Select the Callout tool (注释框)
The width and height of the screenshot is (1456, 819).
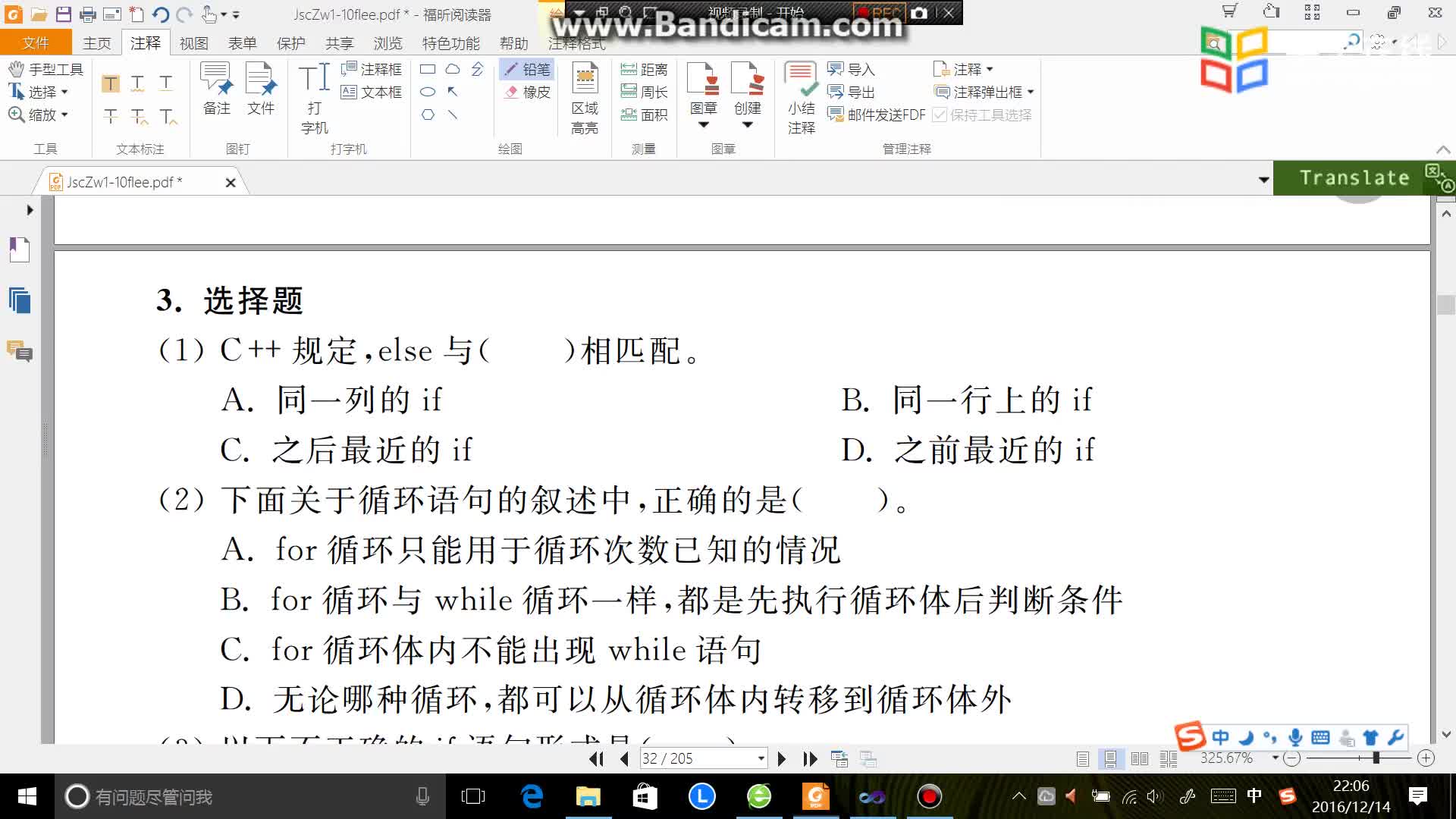tap(371, 70)
